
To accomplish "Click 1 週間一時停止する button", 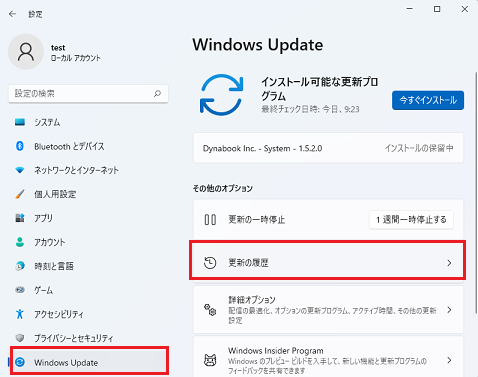I will pos(411,220).
